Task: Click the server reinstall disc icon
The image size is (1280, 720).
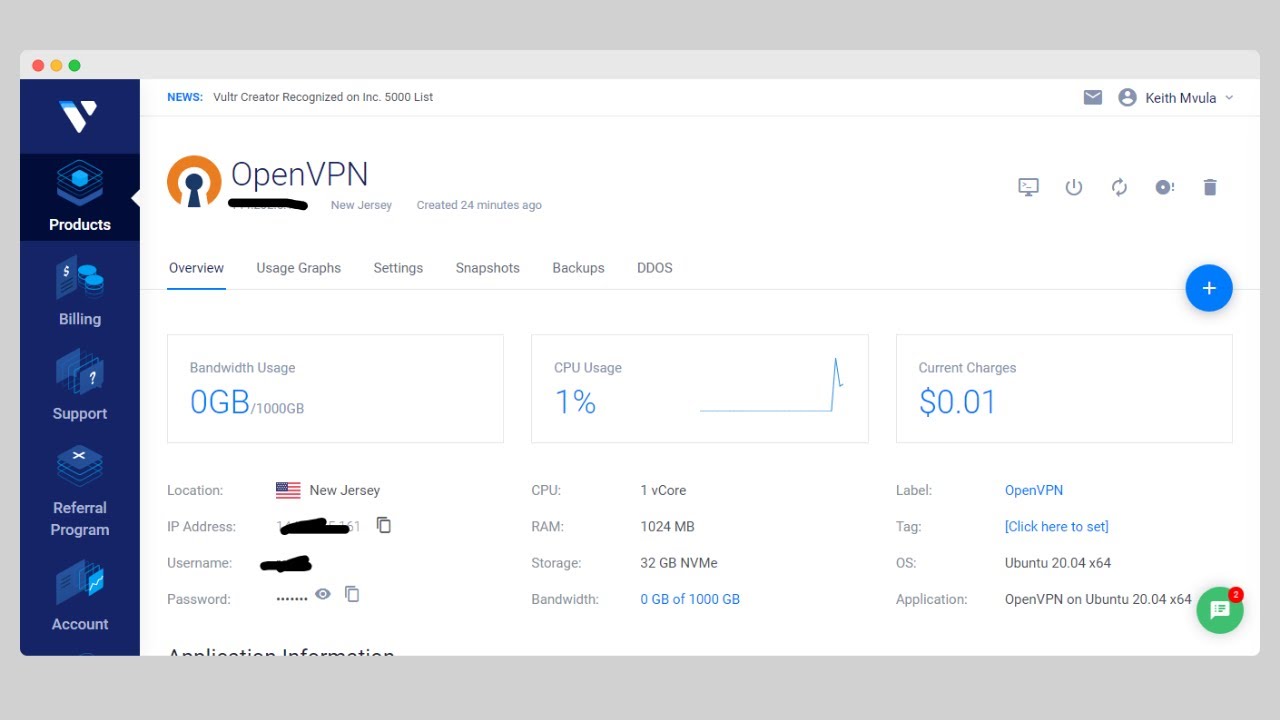Action: (1164, 187)
